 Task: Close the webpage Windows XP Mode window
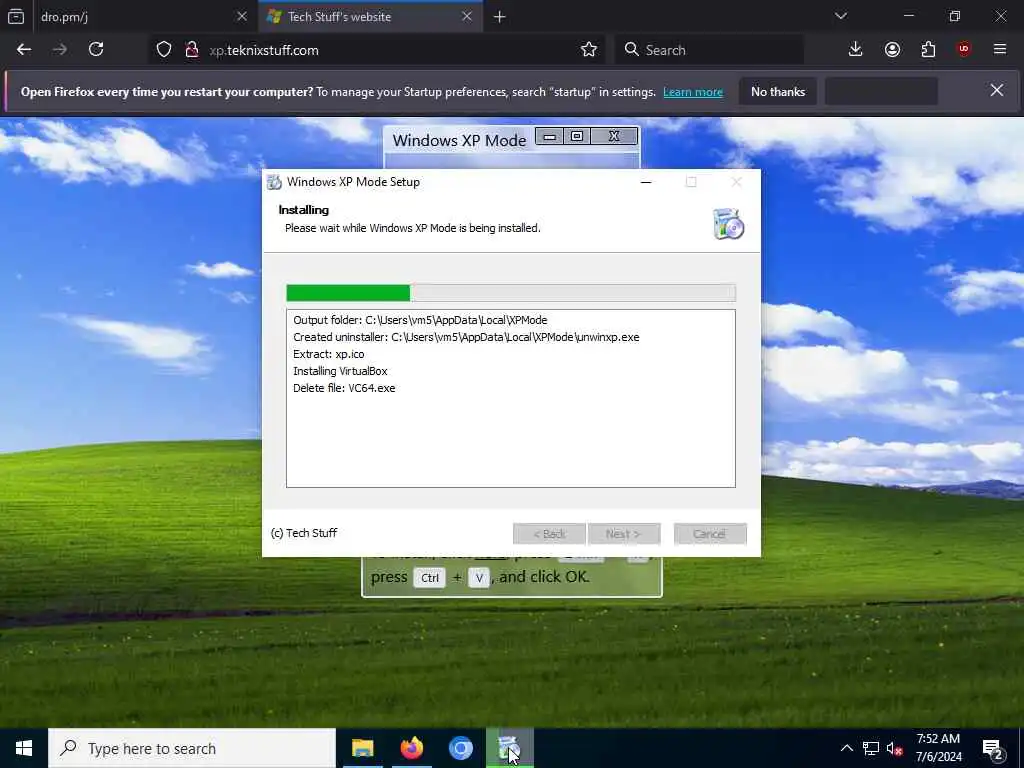coord(614,136)
